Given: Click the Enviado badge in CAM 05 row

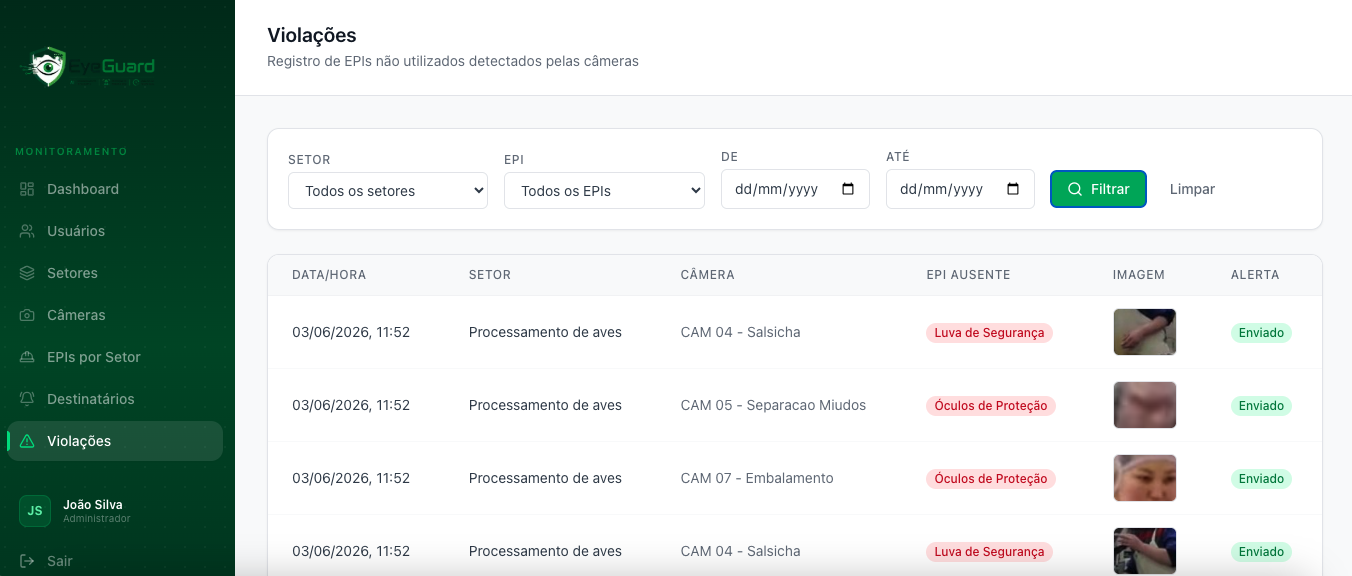Looking at the screenshot, I should coord(1261,406).
